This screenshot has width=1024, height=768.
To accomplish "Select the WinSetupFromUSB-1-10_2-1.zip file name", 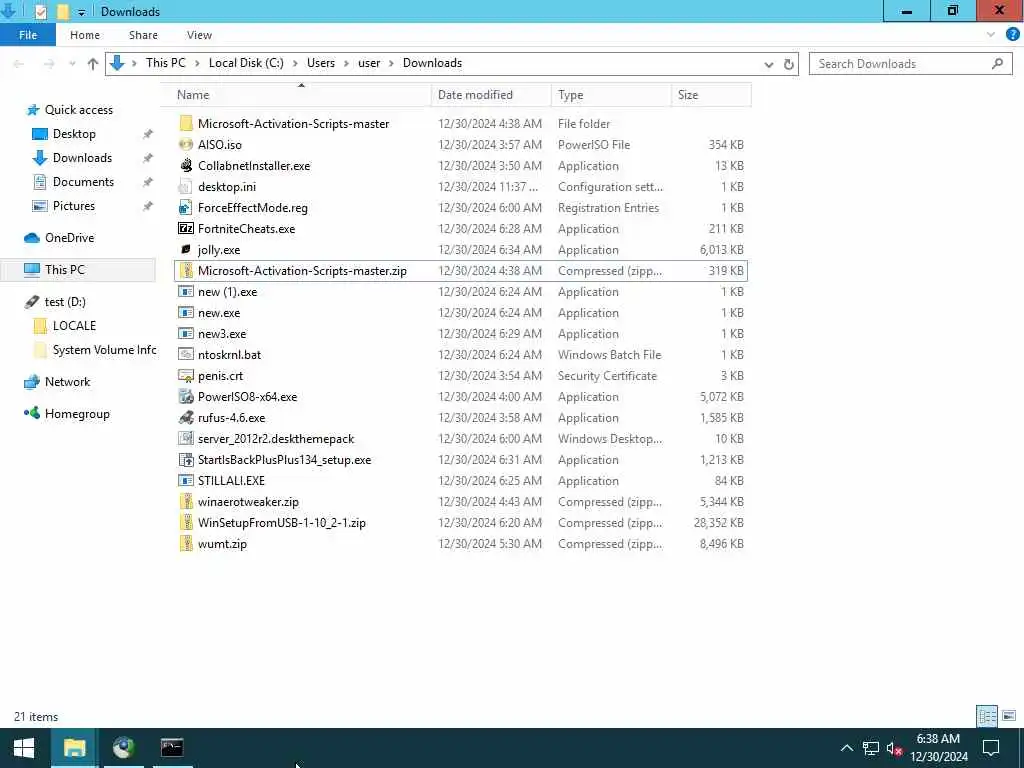I will [281, 522].
